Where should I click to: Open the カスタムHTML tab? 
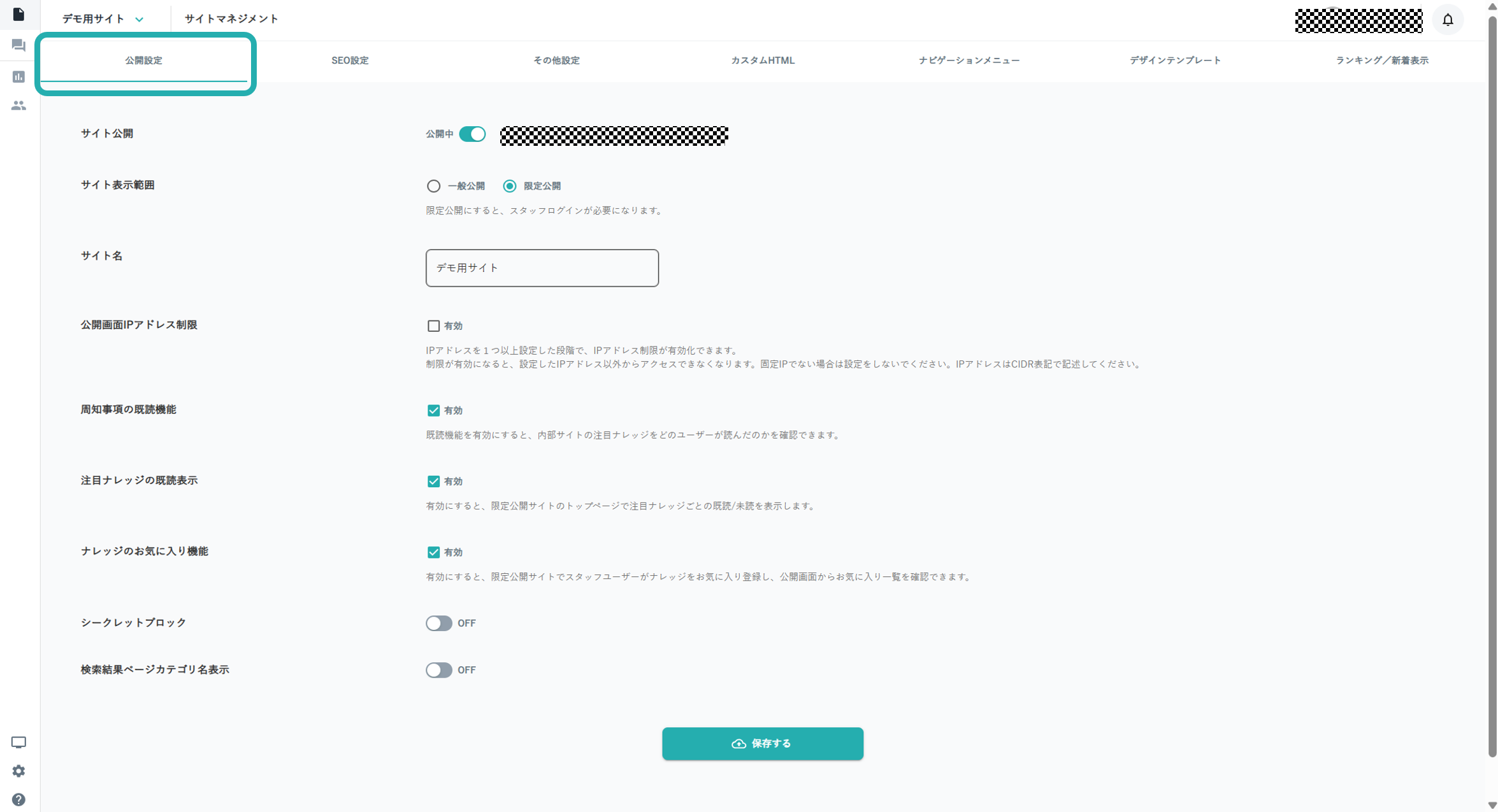click(x=763, y=61)
